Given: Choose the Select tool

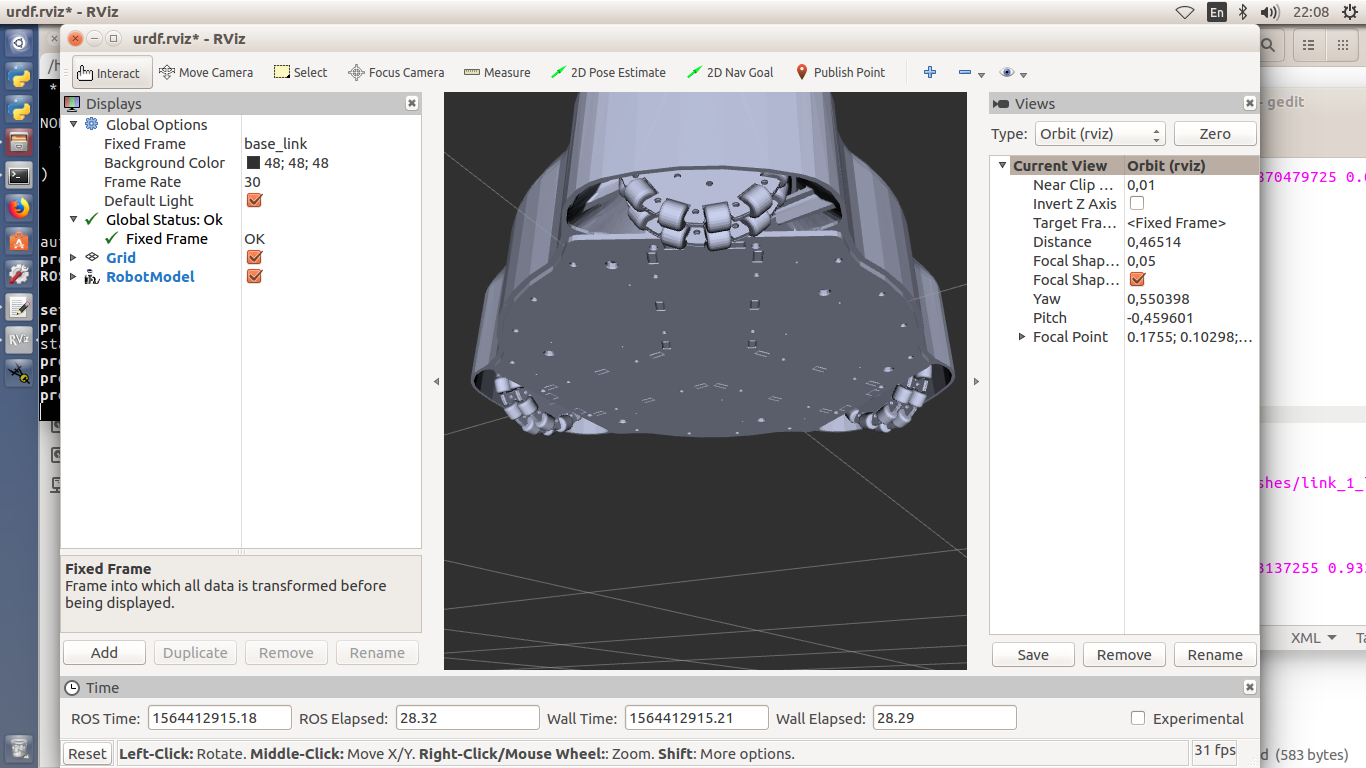Looking at the screenshot, I should pyautogui.click(x=300, y=72).
